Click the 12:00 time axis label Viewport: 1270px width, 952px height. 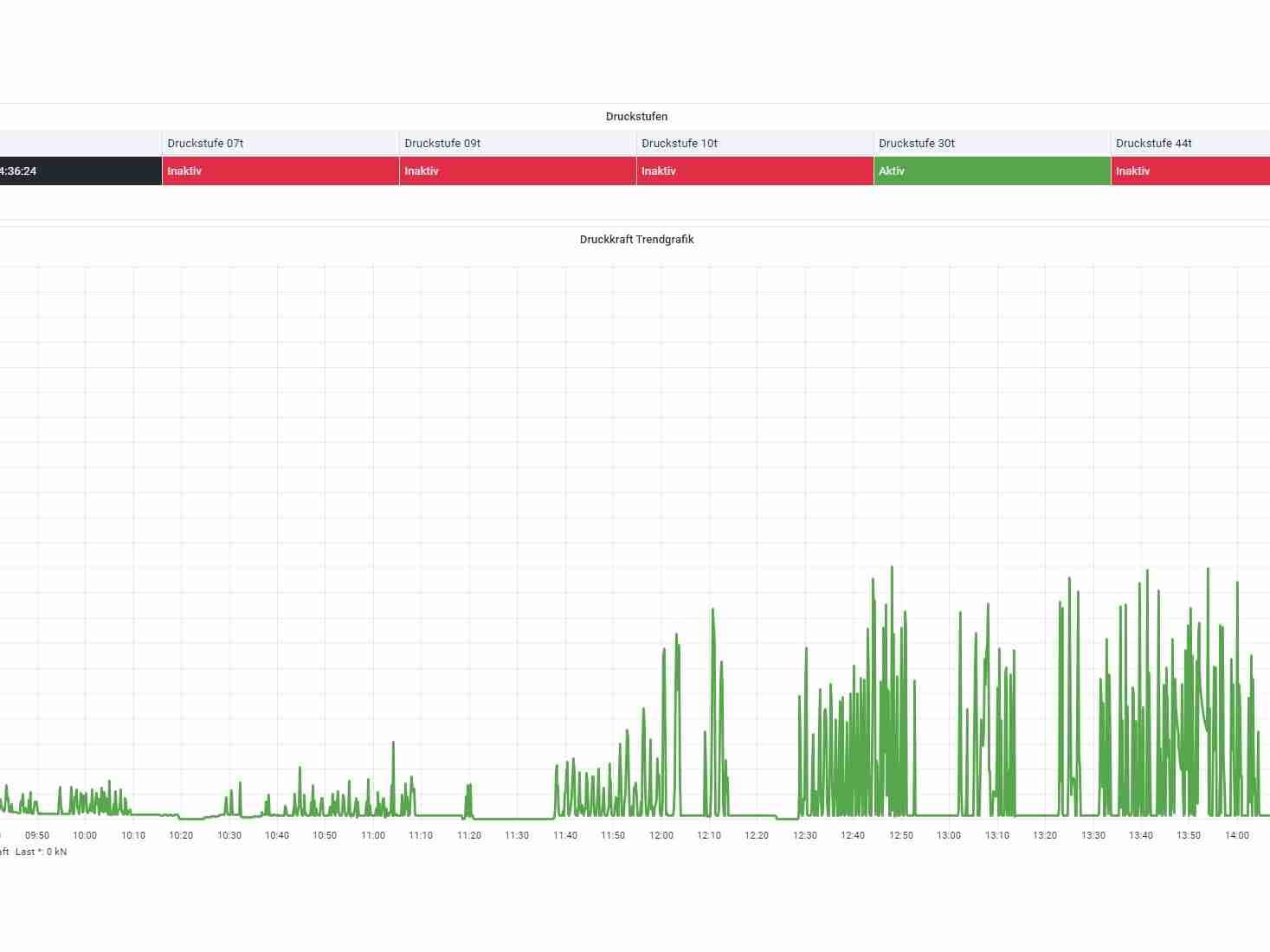661,836
